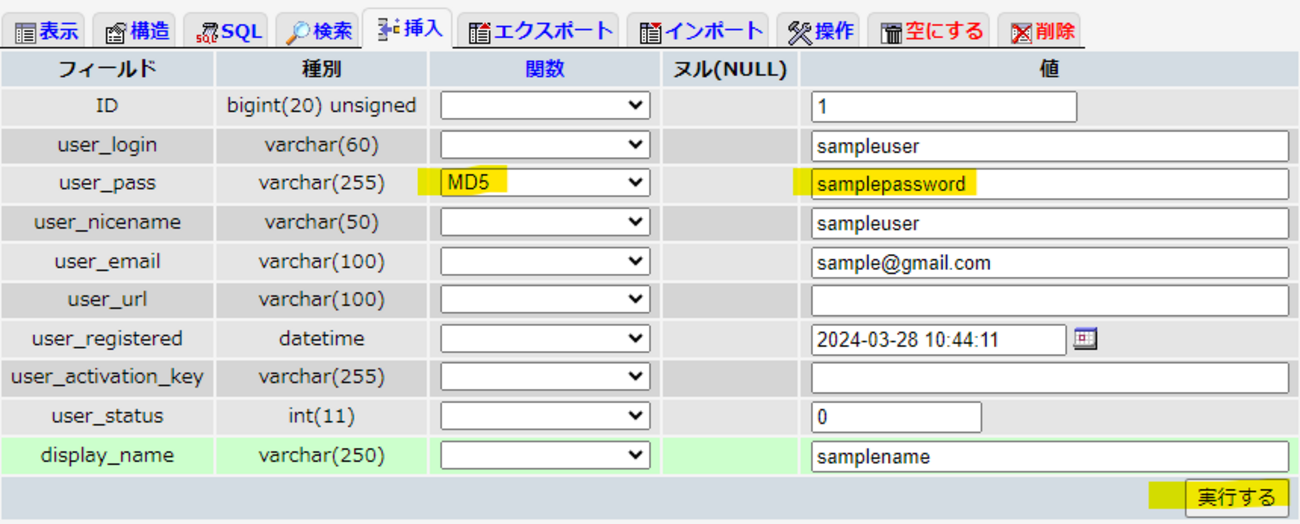Switch to the 操作 (Operations) tab
Viewport: 1300px width, 524px height.
820,31
